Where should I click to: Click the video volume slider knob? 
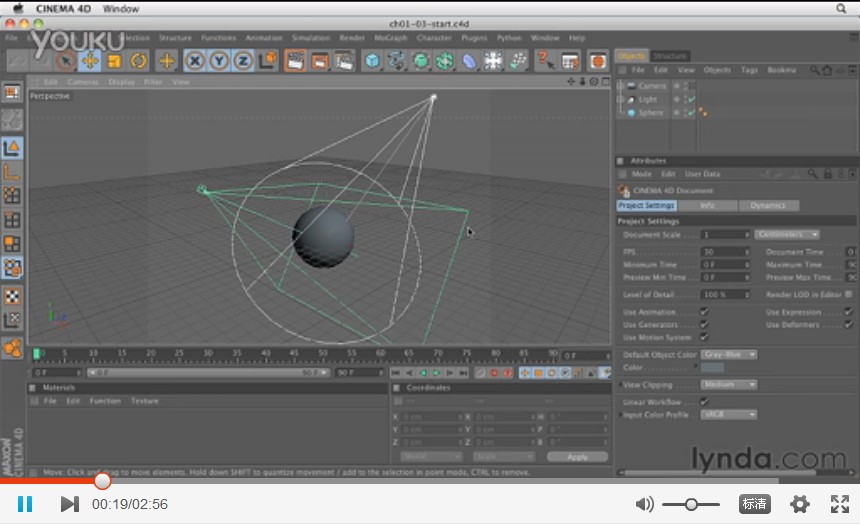tap(691, 504)
